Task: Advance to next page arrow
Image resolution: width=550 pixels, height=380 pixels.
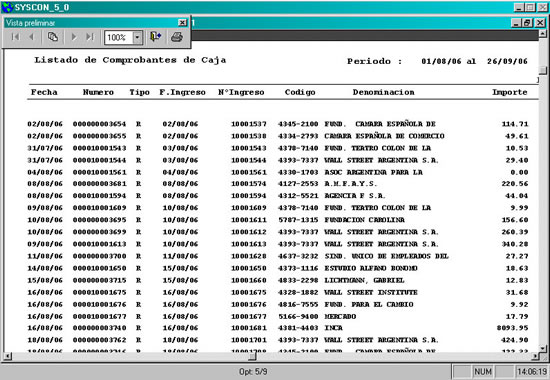Action: 74,37
